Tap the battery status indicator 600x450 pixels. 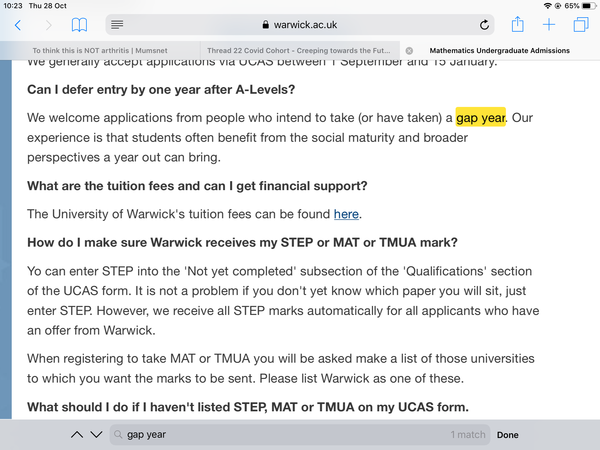[589, 6]
